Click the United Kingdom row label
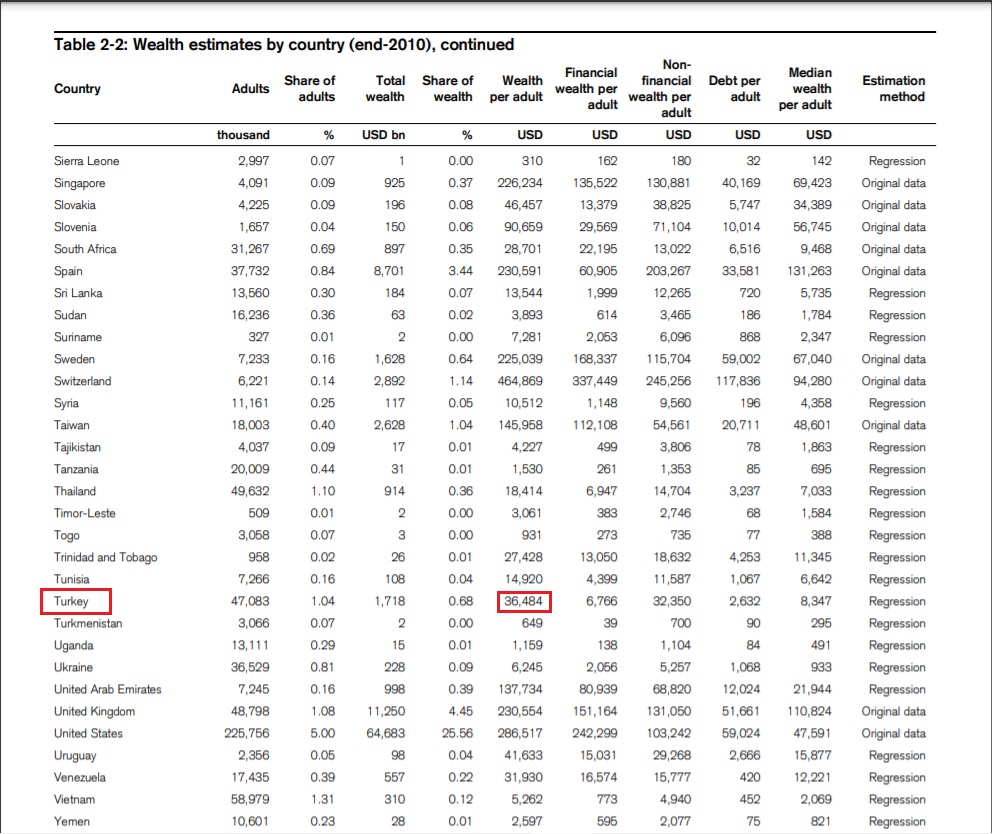Screen dimensions: 992x834 (94, 711)
